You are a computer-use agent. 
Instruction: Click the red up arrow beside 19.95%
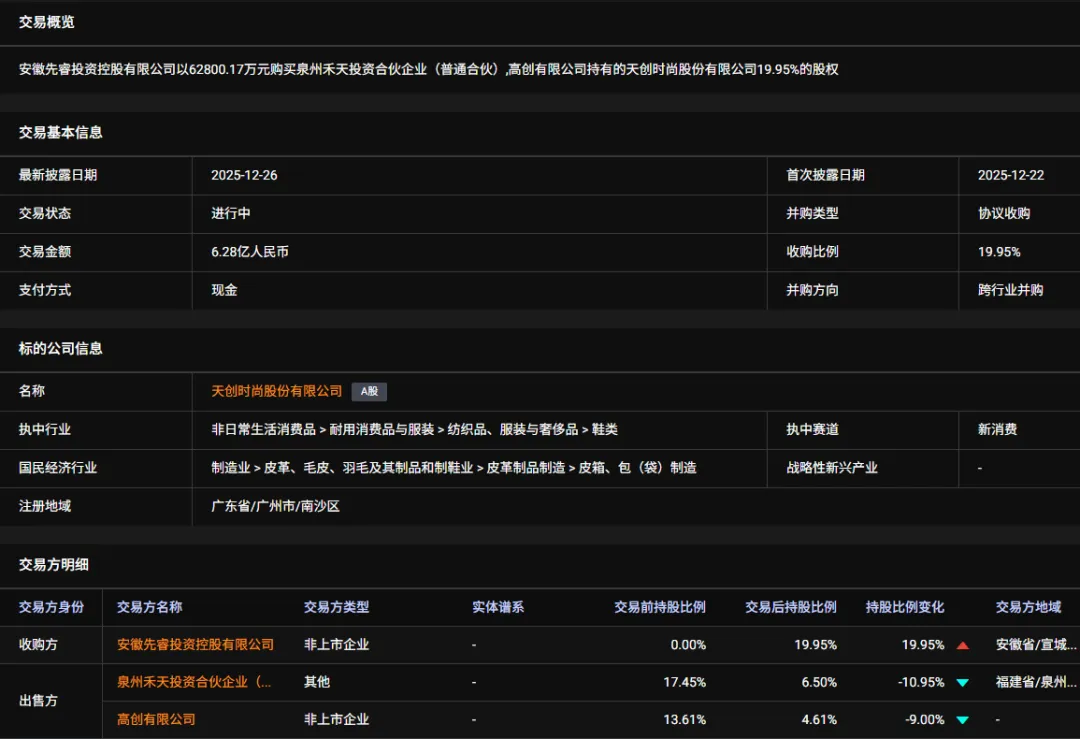click(x=963, y=645)
